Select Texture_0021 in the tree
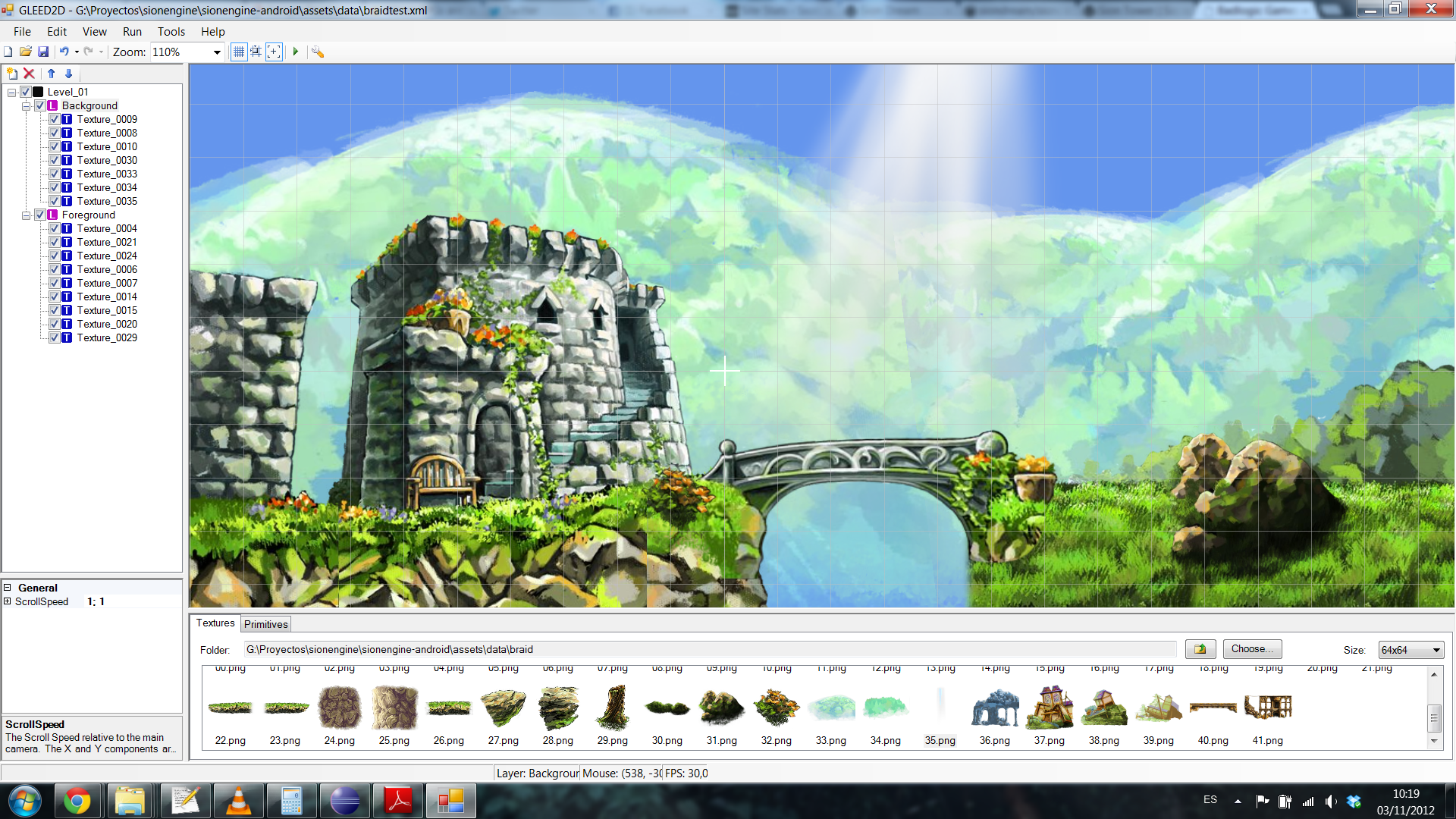This screenshot has height=819, width=1456. [x=107, y=242]
